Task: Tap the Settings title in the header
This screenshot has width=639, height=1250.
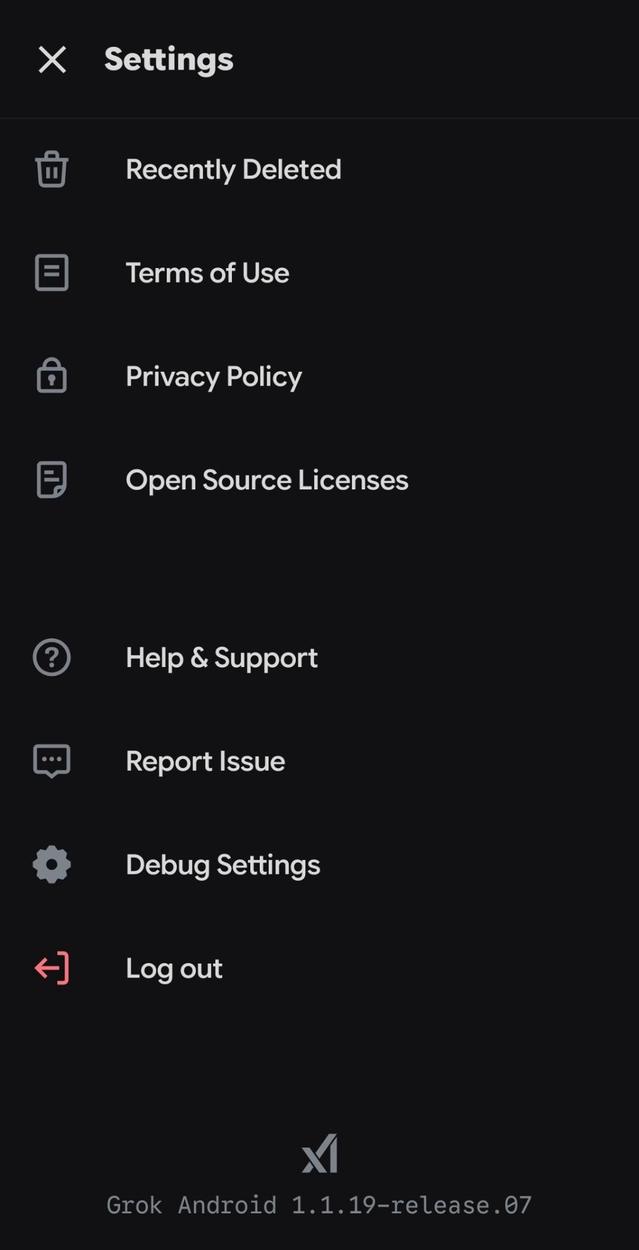Action: click(168, 59)
